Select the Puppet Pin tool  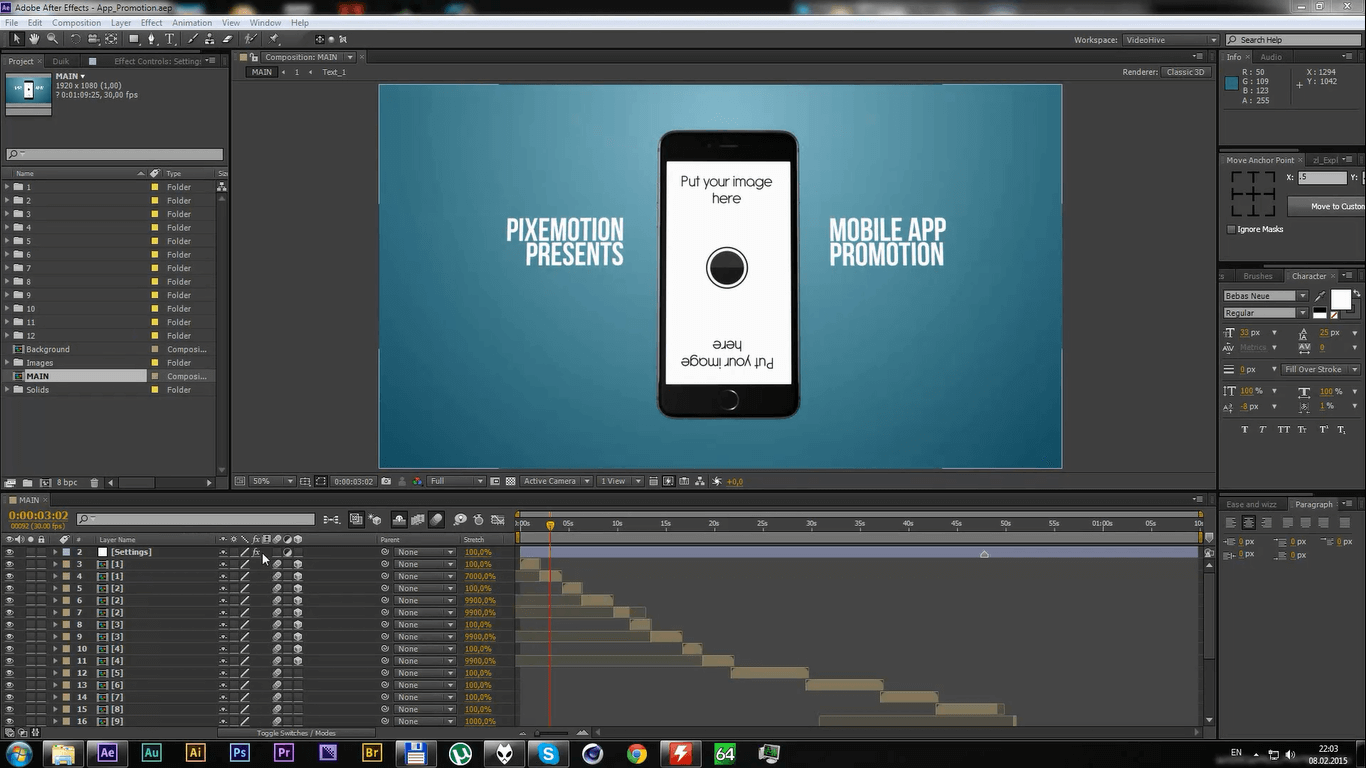(x=273, y=39)
